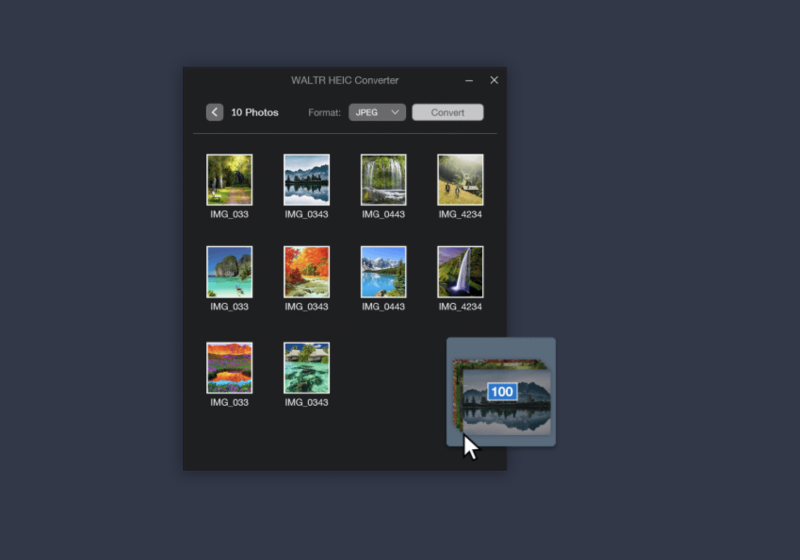The height and width of the screenshot is (560, 800).
Task: Go back using the left chevron button
Action: click(x=215, y=112)
